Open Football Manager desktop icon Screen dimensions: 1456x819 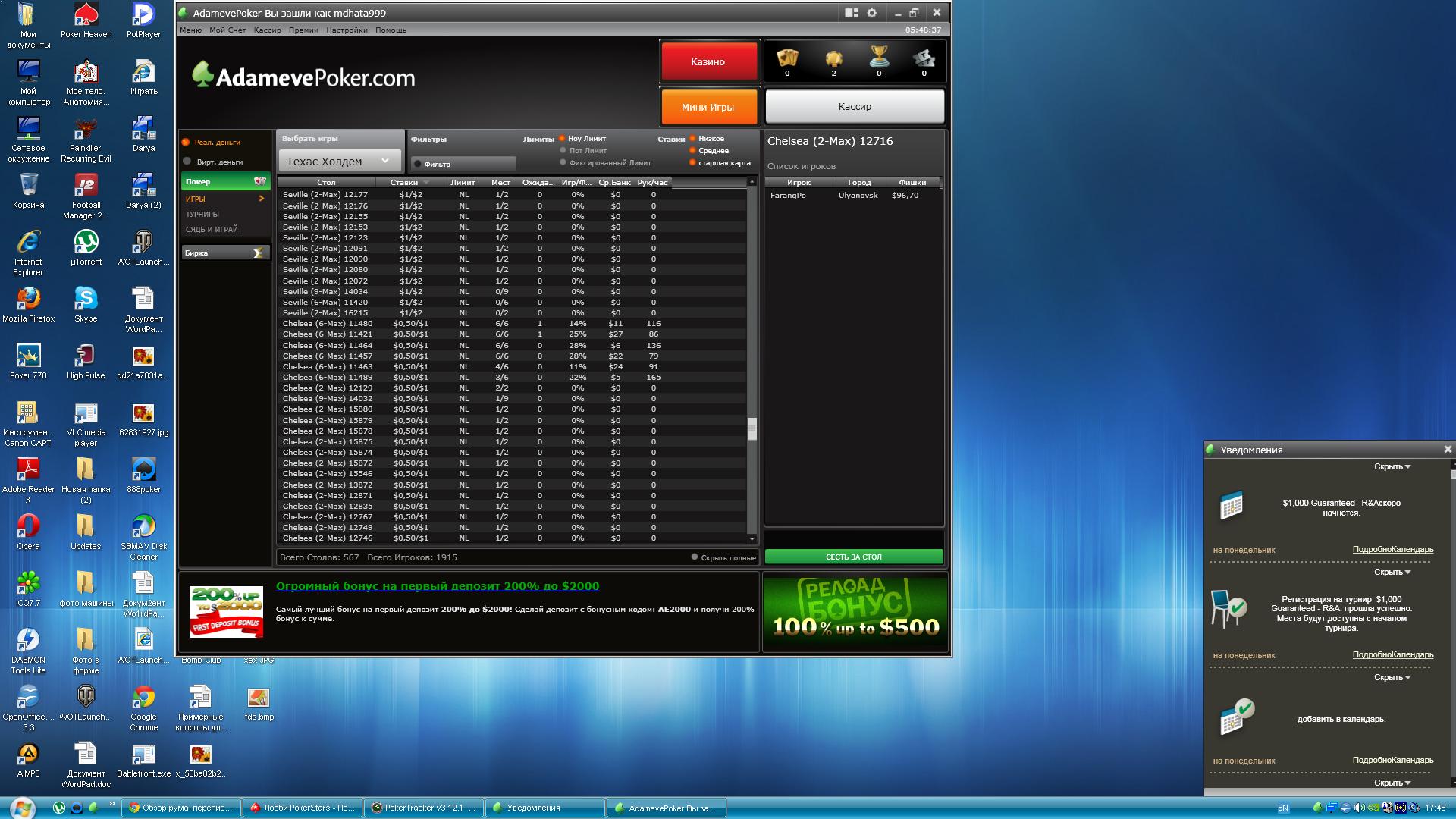(86, 196)
